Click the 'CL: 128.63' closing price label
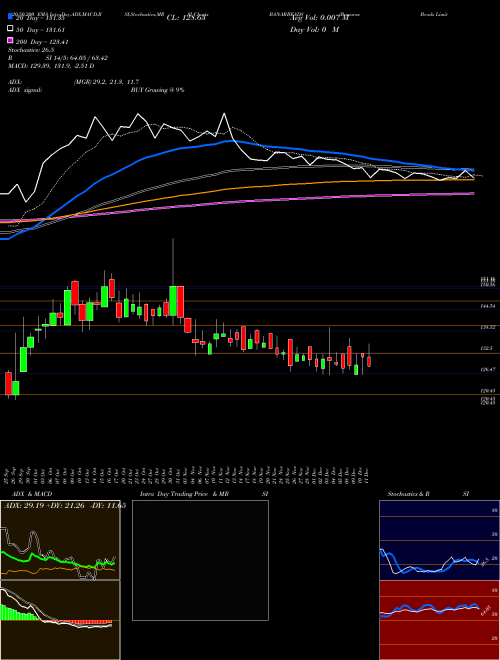 click(186, 18)
